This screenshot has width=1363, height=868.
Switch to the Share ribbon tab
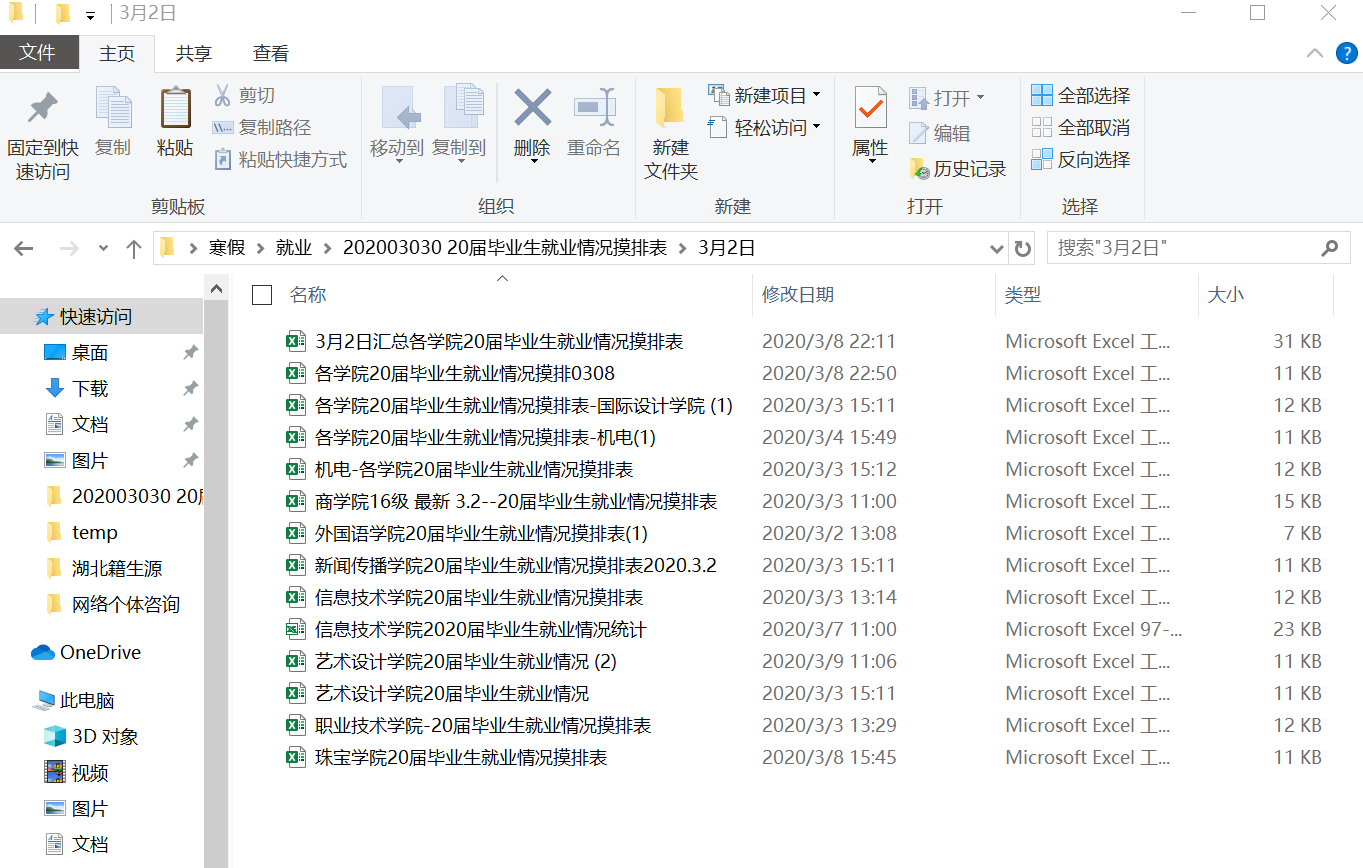click(x=193, y=54)
